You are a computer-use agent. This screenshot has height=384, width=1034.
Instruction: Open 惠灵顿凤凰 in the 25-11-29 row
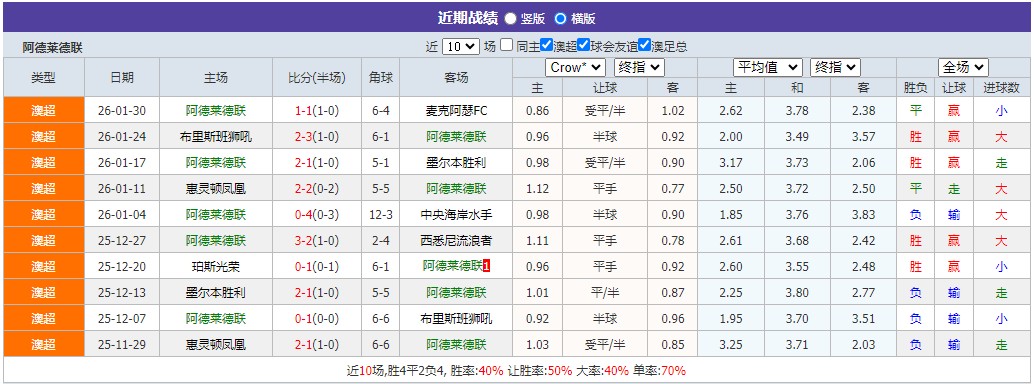216,344
